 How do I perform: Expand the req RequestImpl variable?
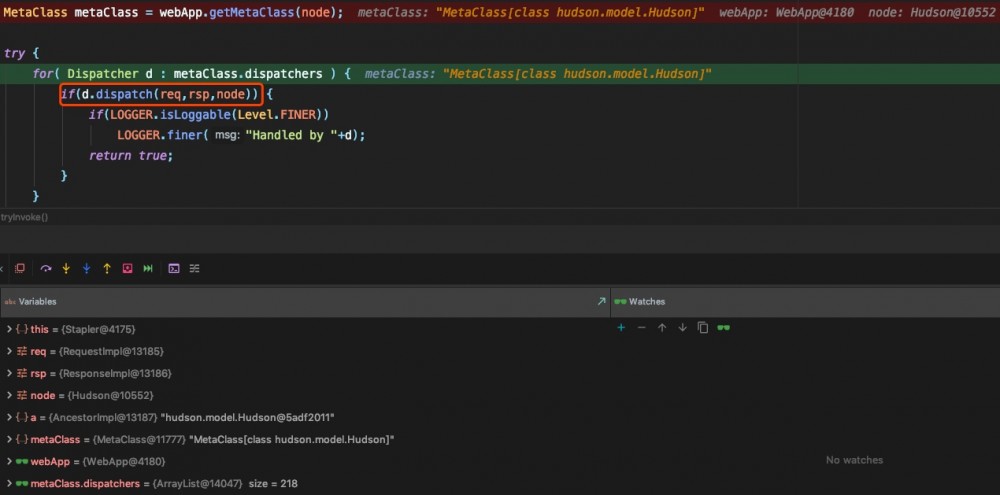click(8, 351)
